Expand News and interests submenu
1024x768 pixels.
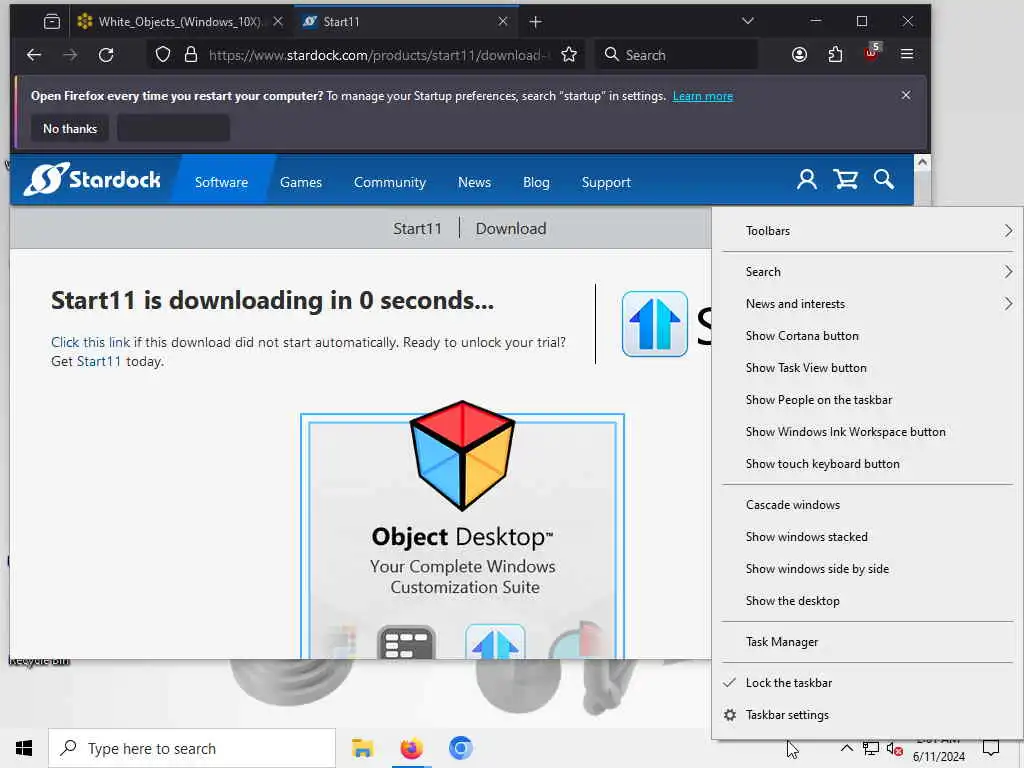point(867,304)
